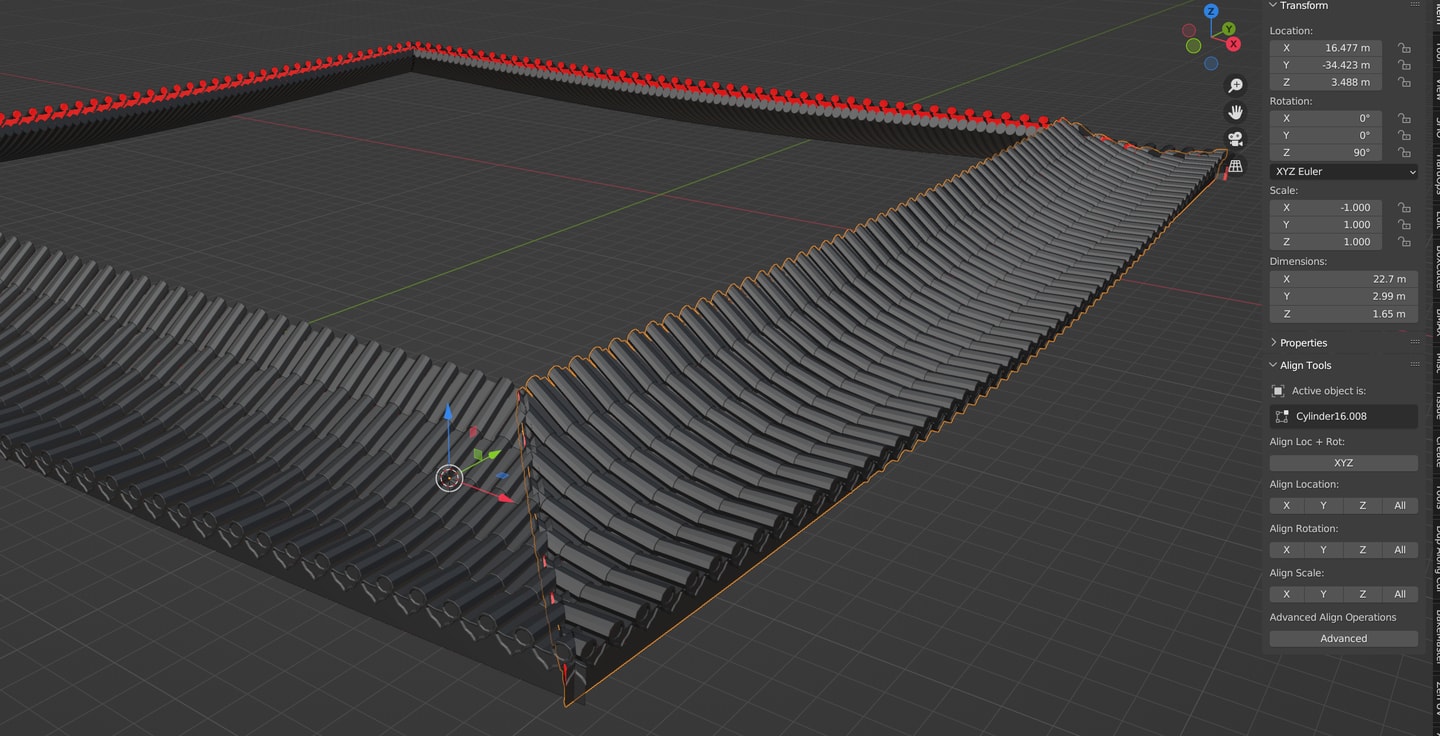Click the Location Y field -34.423 m
1440x736 pixels.
tap(1326, 65)
